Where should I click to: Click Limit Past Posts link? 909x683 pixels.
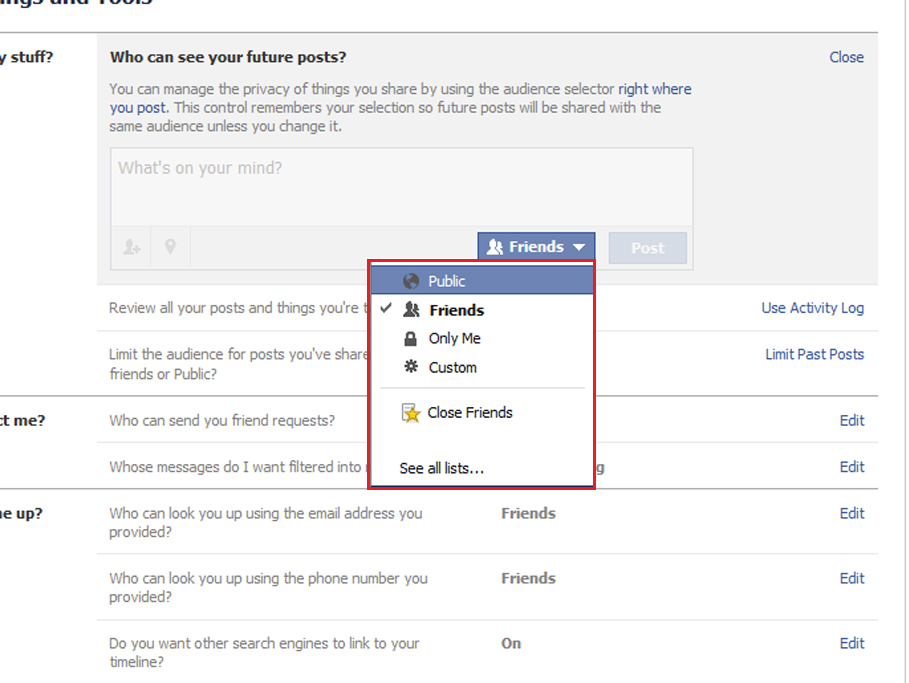(815, 354)
